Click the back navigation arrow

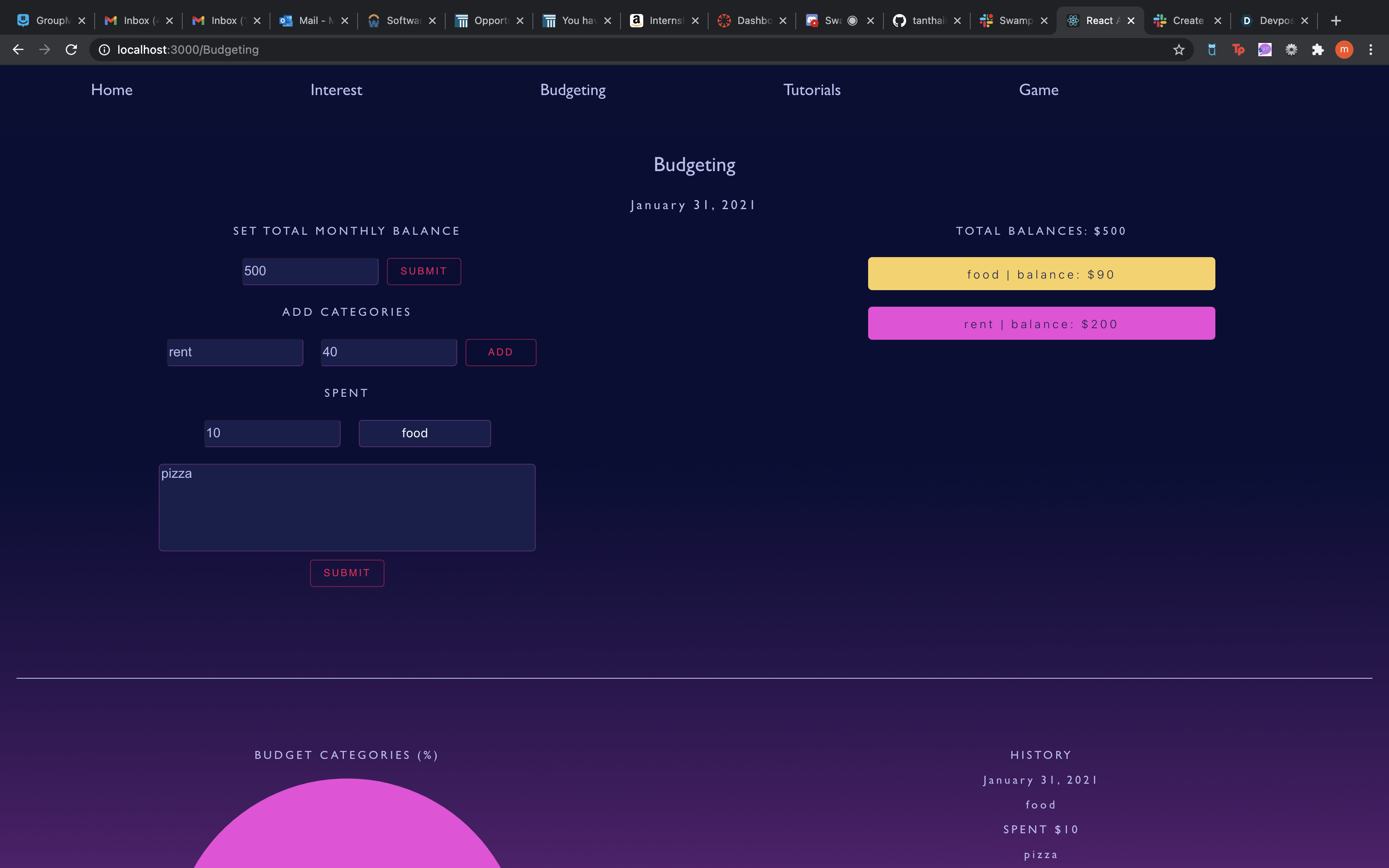18,50
